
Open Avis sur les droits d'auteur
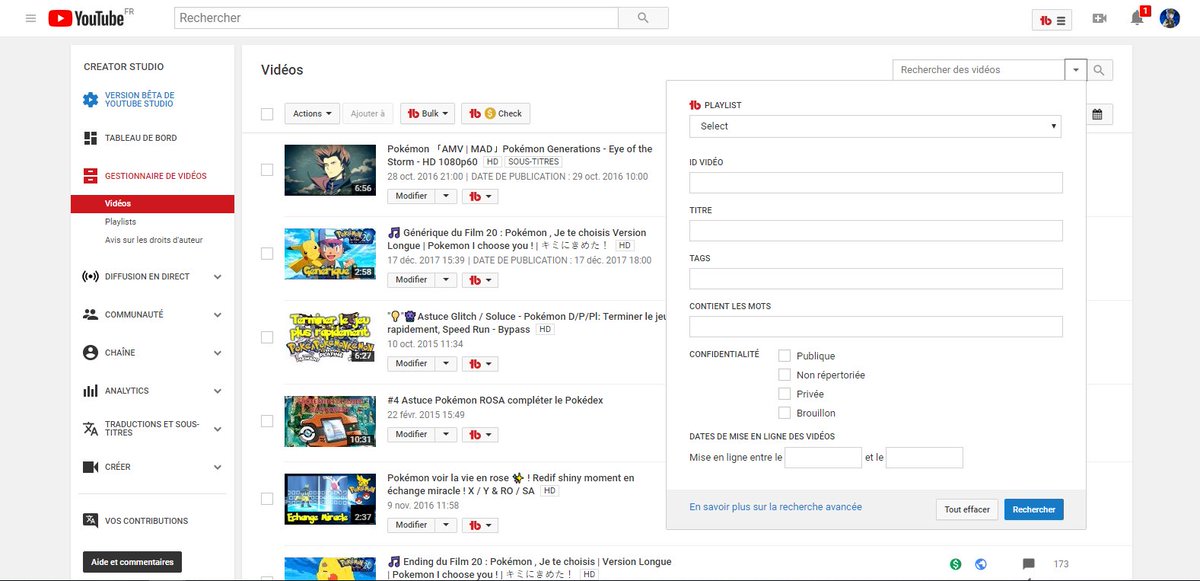pos(154,240)
